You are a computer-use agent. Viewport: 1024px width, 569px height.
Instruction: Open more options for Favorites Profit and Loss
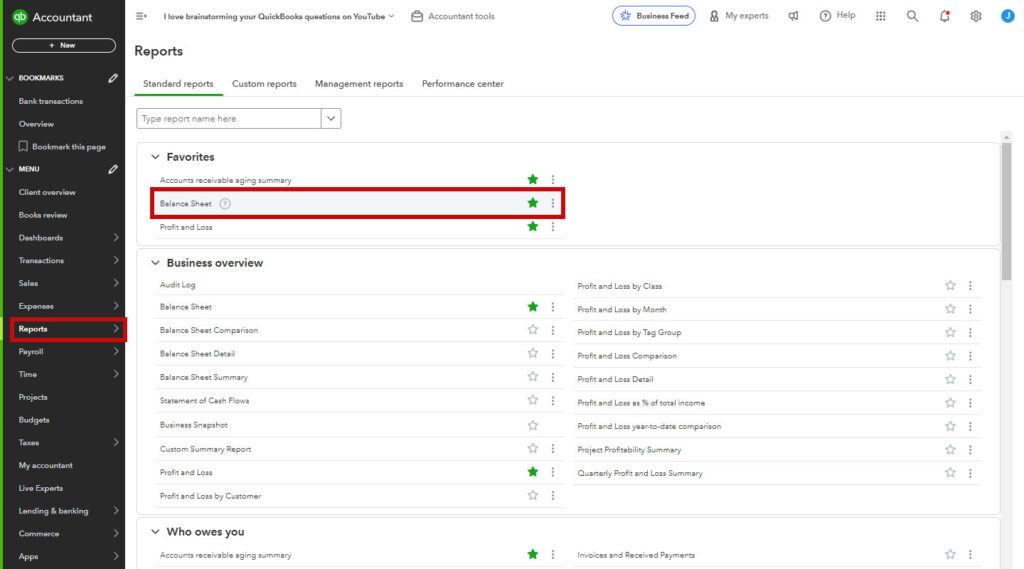point(552,227)
